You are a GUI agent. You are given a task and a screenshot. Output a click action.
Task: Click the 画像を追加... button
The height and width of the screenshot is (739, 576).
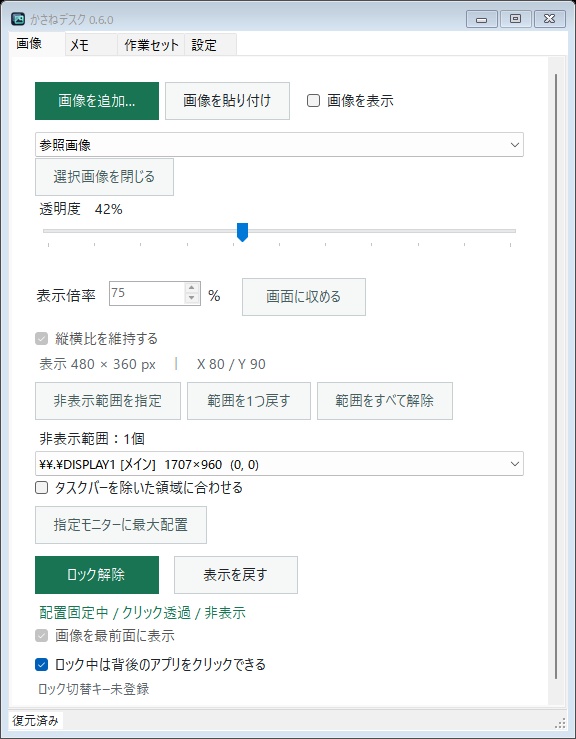tap(97, 101)
